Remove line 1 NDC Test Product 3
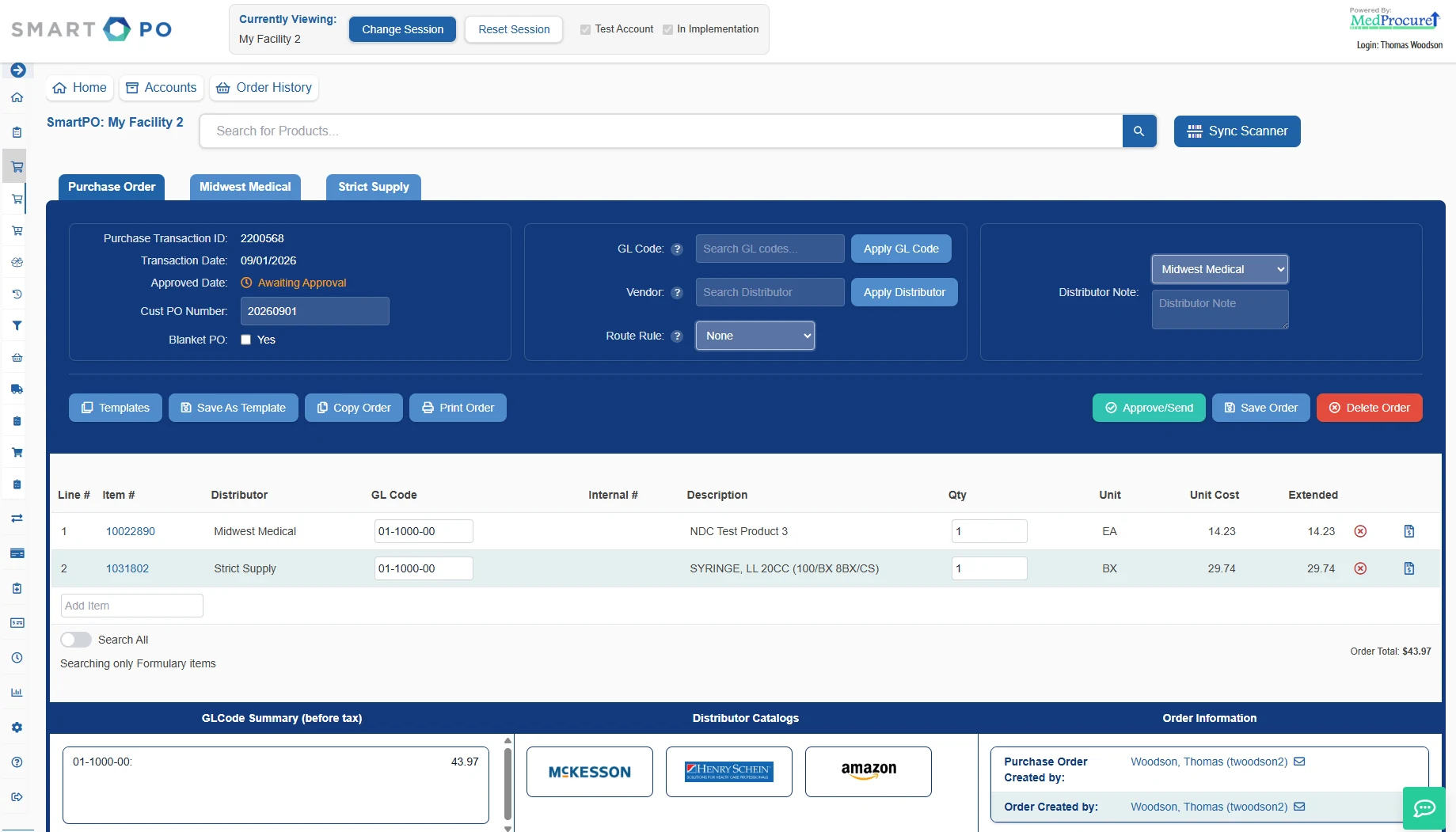This screenshot has height=832, width=1456. 1360,531
